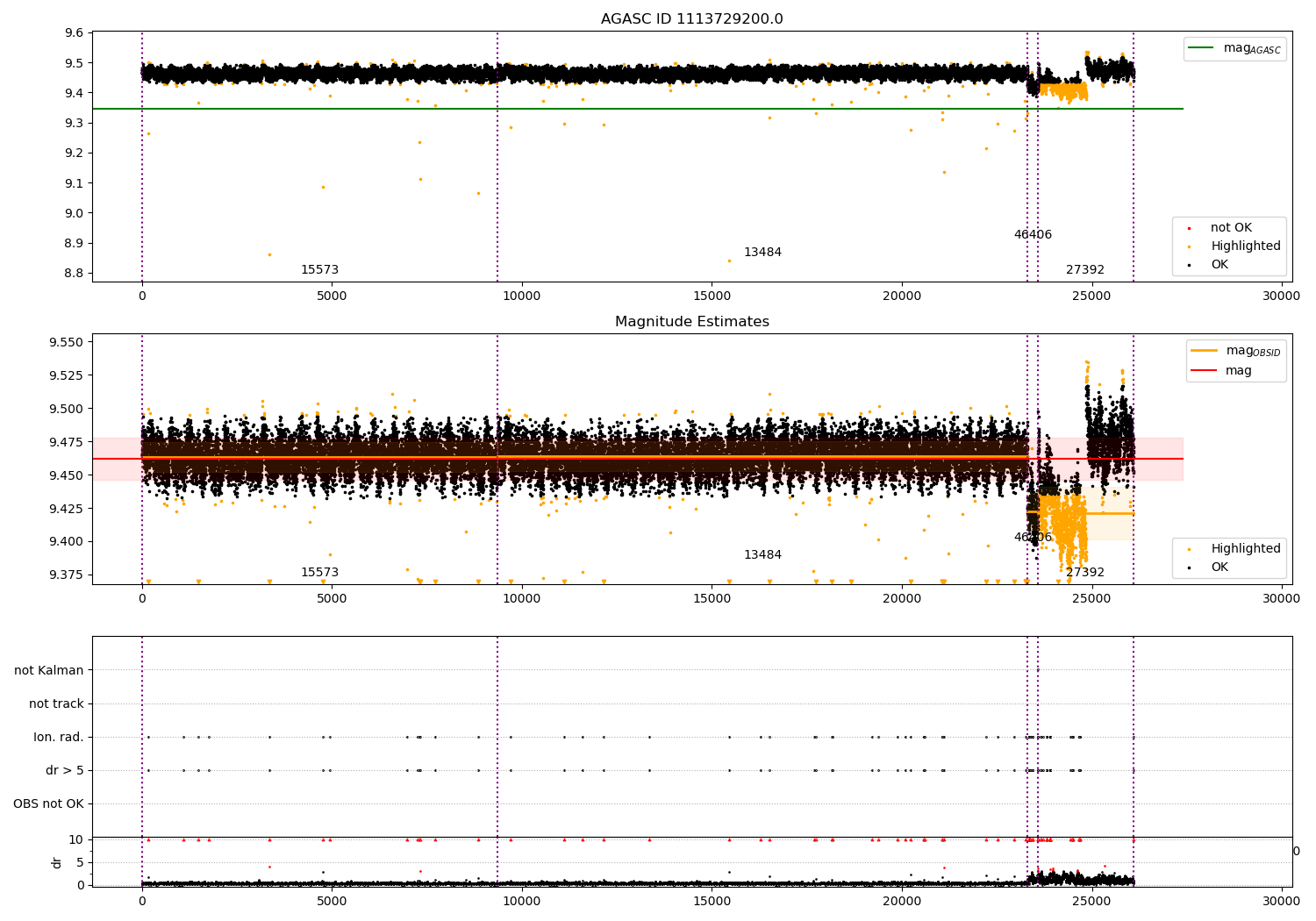The image size is (1316, 921).
Task: Click the 8.9 y-axis tick label
Action: tap(75, 243)
